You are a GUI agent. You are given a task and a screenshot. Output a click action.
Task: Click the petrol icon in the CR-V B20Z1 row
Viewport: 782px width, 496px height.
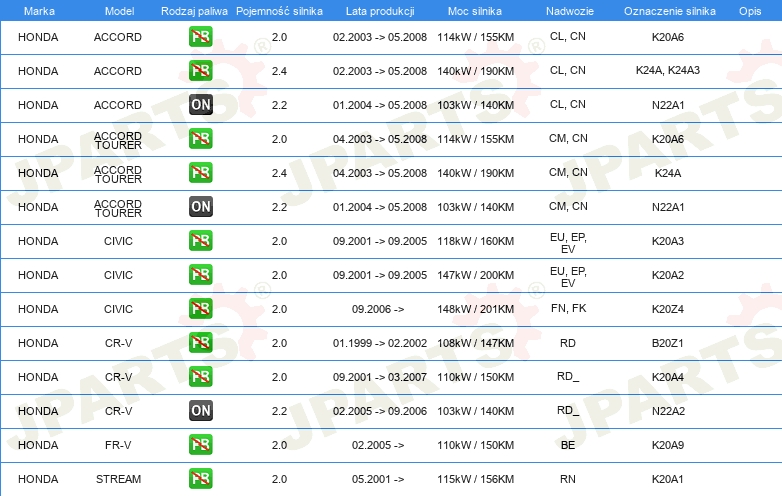200,343
